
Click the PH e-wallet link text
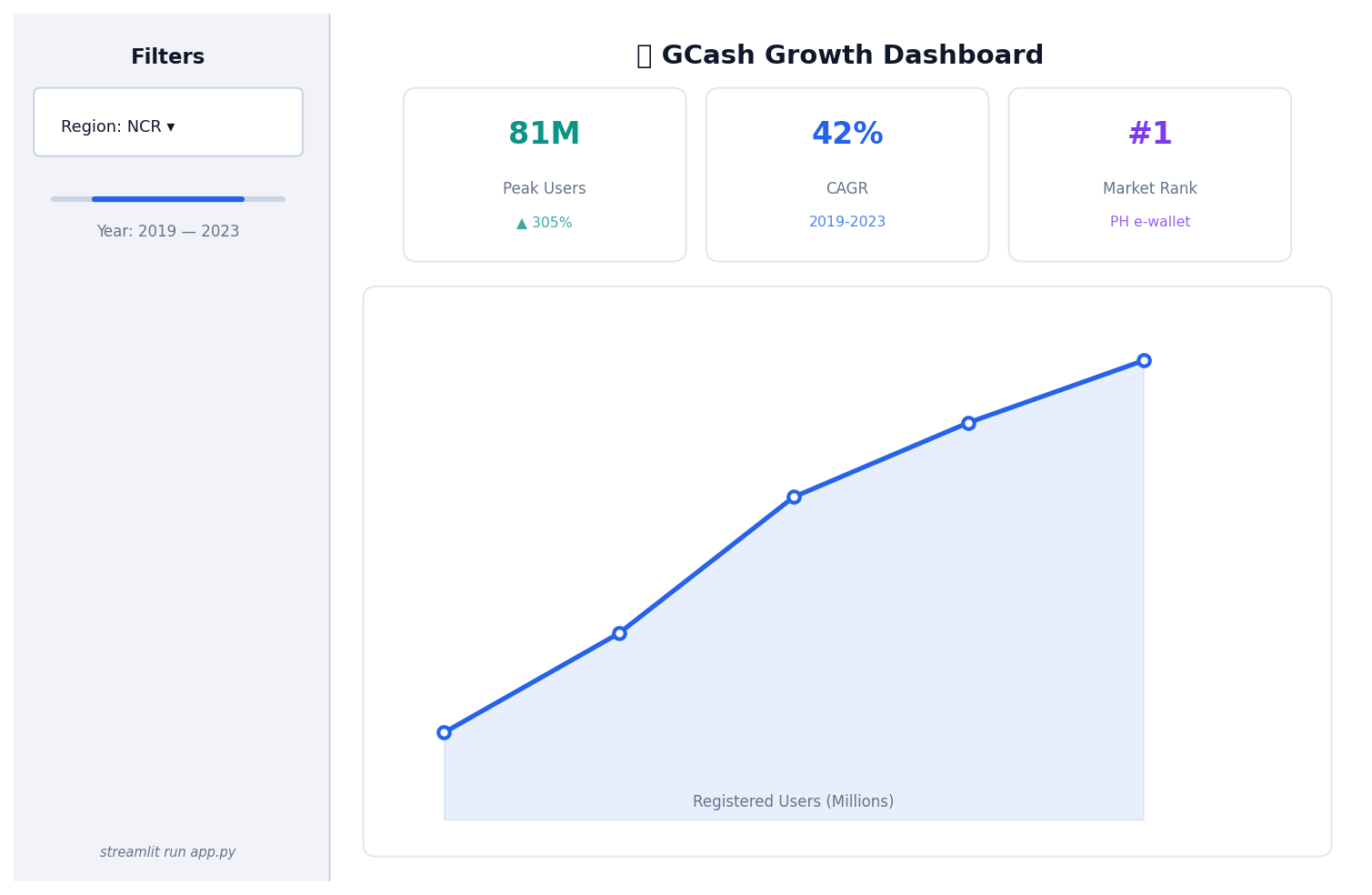[1149, 221]
